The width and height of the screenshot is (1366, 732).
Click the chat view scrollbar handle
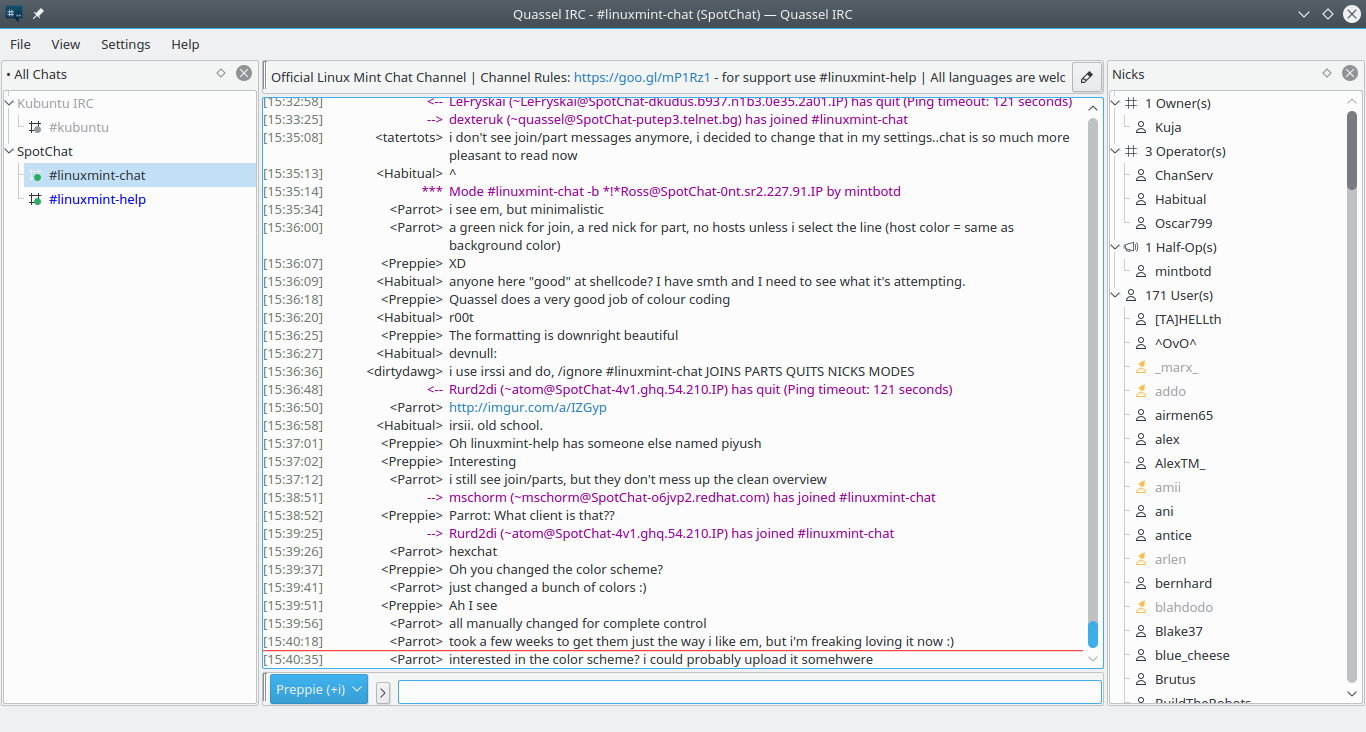pos(1093,633)
